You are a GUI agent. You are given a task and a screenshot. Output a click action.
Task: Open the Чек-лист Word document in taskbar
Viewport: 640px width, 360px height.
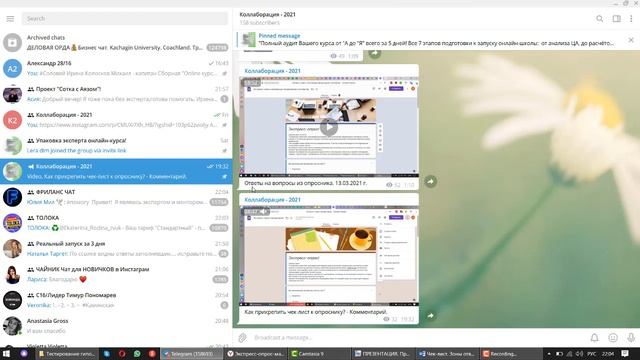tap(447, 353)
